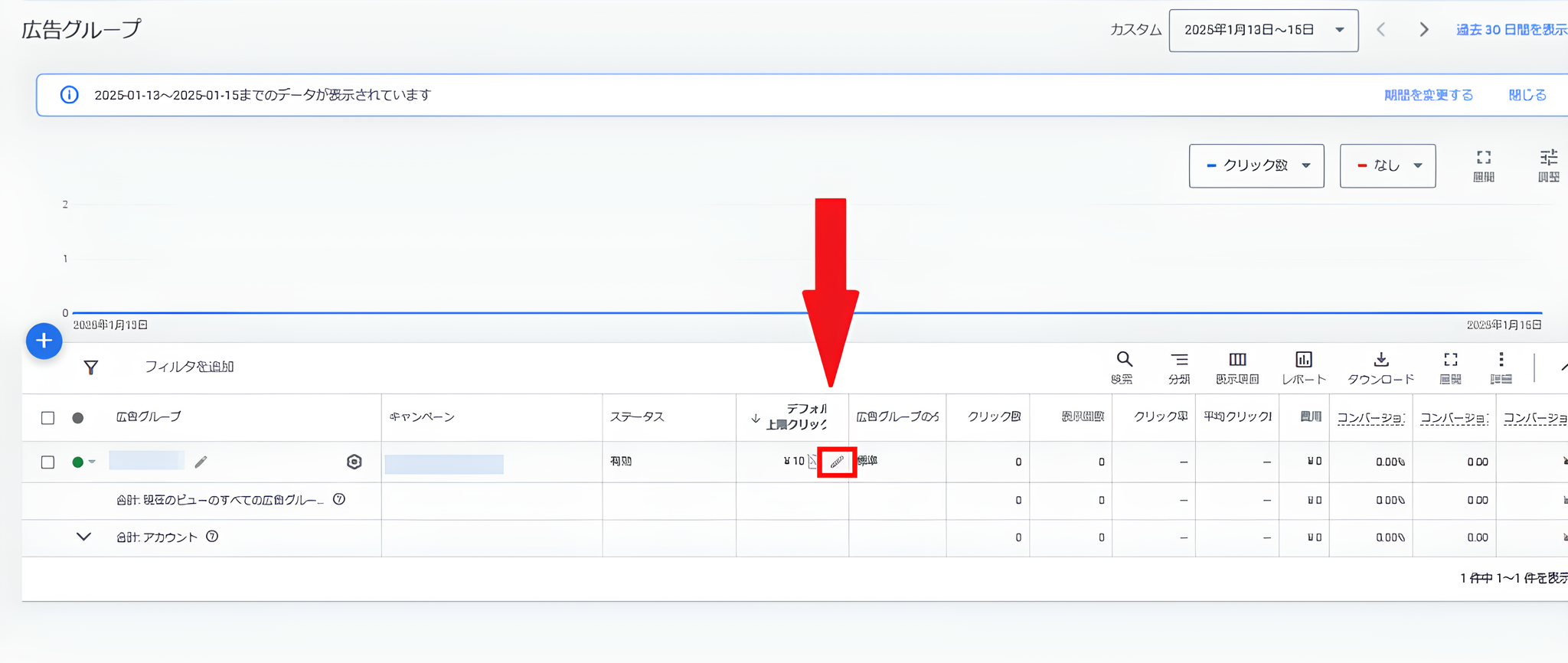Open the なし second metric dropdown
The image size is (1568, 663).
tap(1387, 165)
